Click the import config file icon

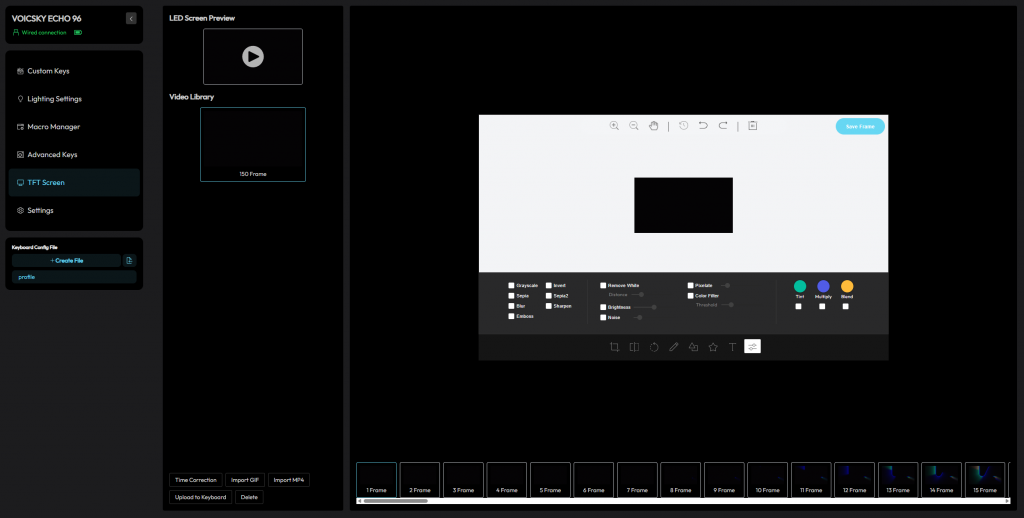click(x=129, y=261)
